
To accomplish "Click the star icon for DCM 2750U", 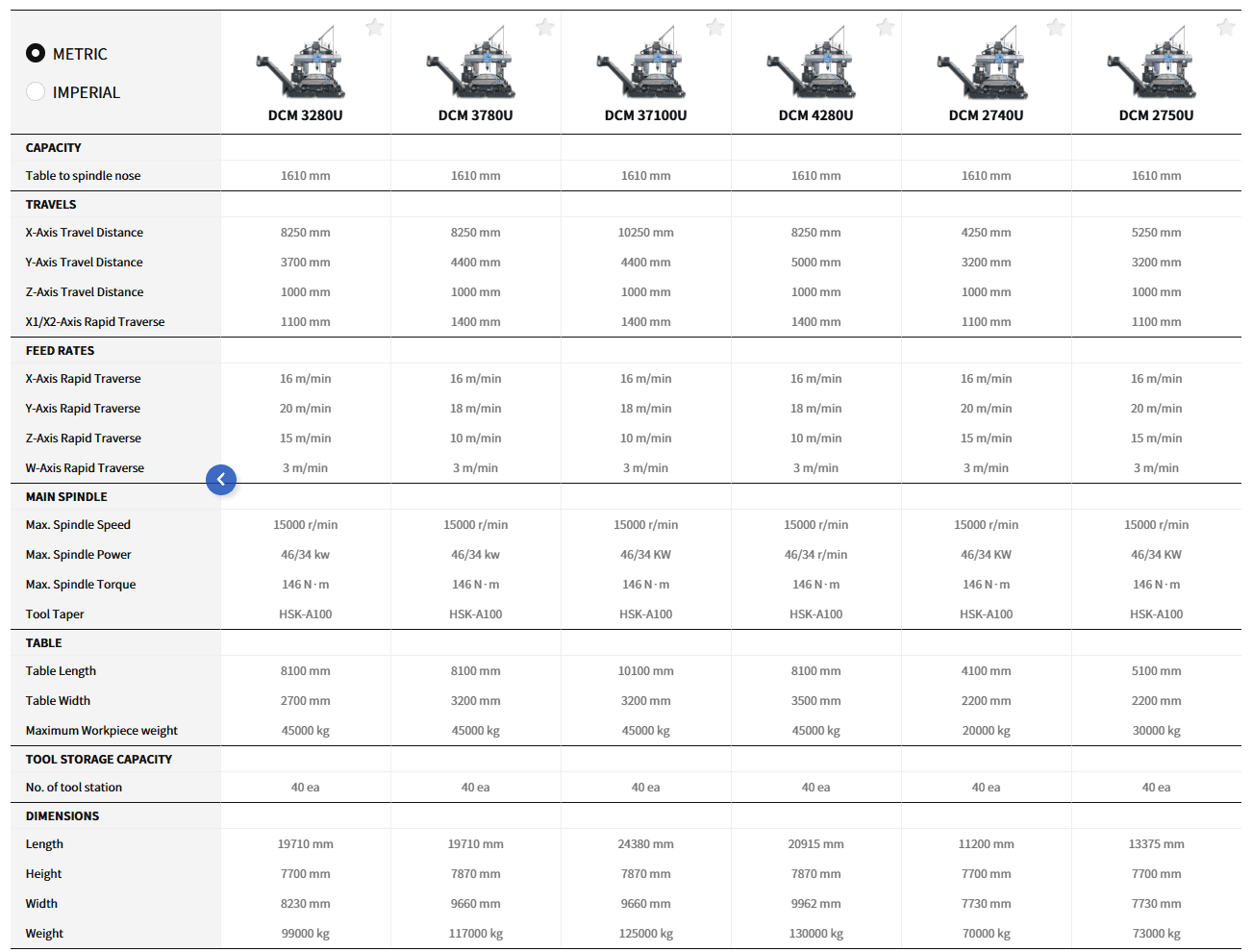I will [x=1226, y=28].
